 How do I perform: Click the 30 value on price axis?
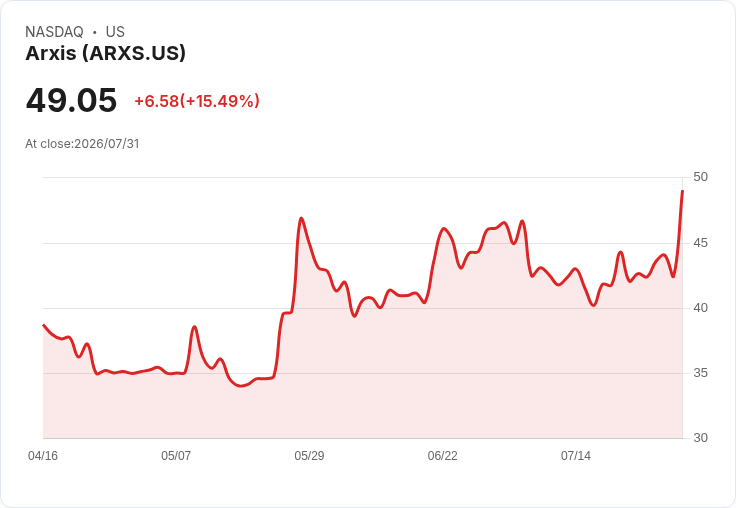pyautogui.click(x=700, y=438)
